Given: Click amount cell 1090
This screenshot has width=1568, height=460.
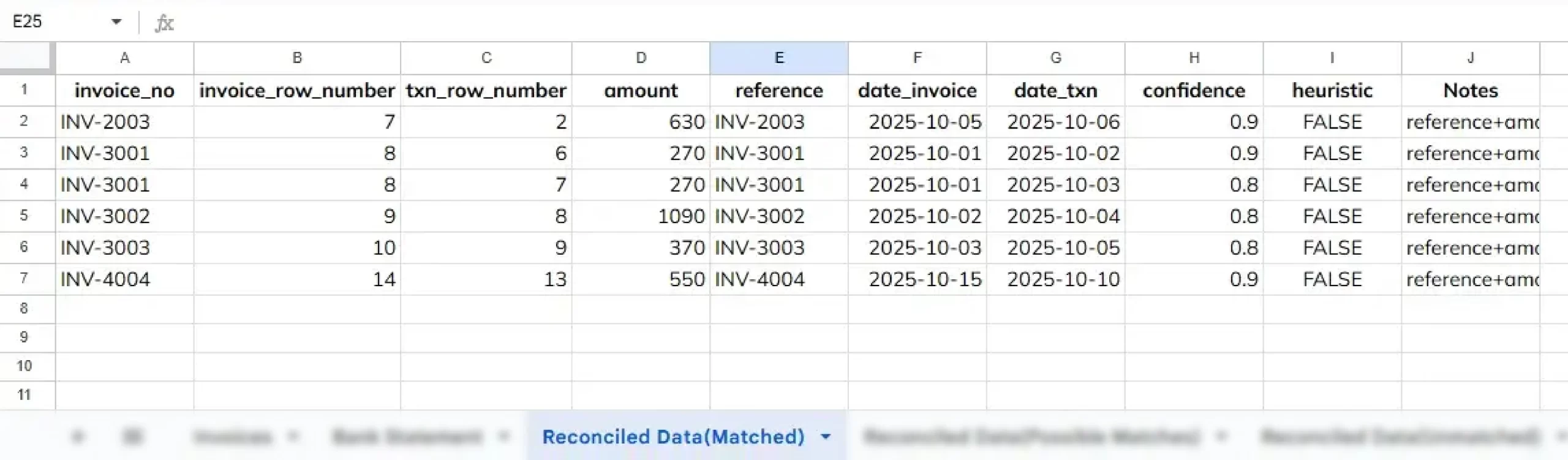Looking at the screenshot, I should click(641, 216).
